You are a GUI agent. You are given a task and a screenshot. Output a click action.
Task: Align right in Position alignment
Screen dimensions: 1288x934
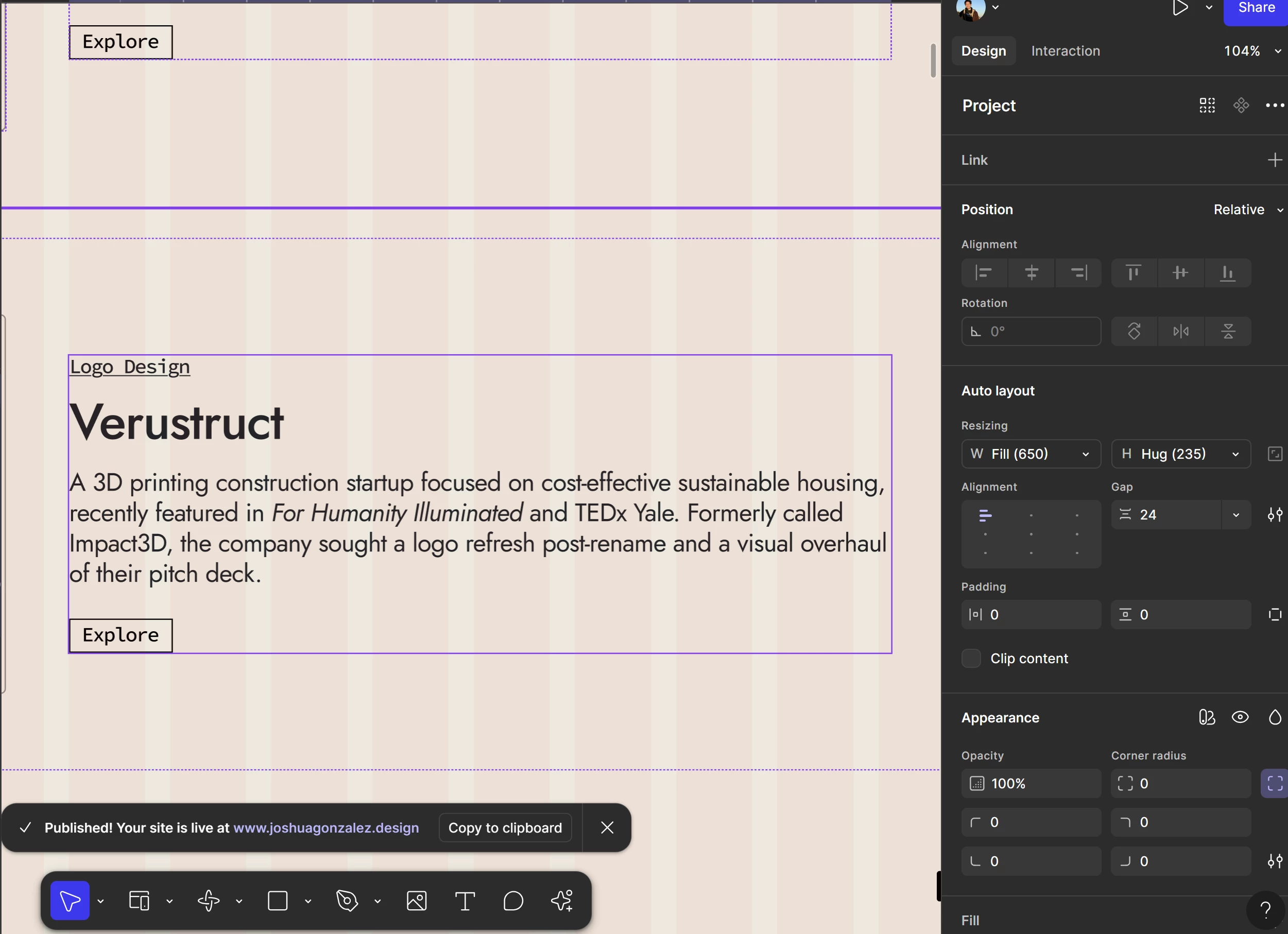1078,273
